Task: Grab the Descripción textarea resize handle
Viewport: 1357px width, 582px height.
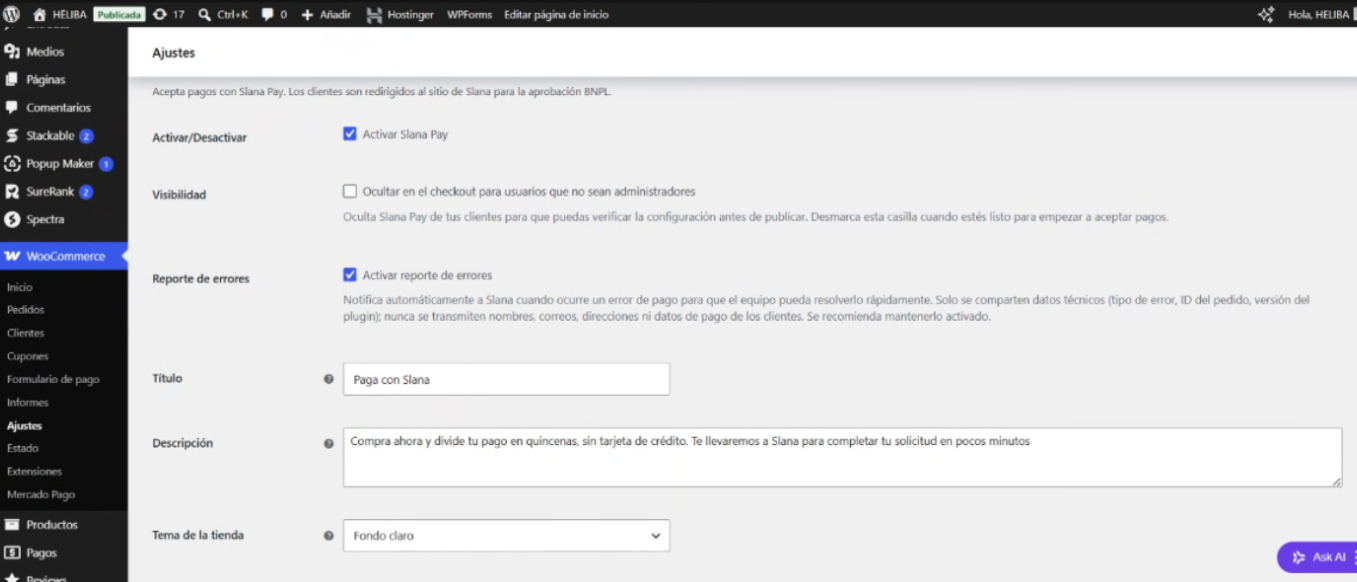Action: click(x=1336, y=482)
